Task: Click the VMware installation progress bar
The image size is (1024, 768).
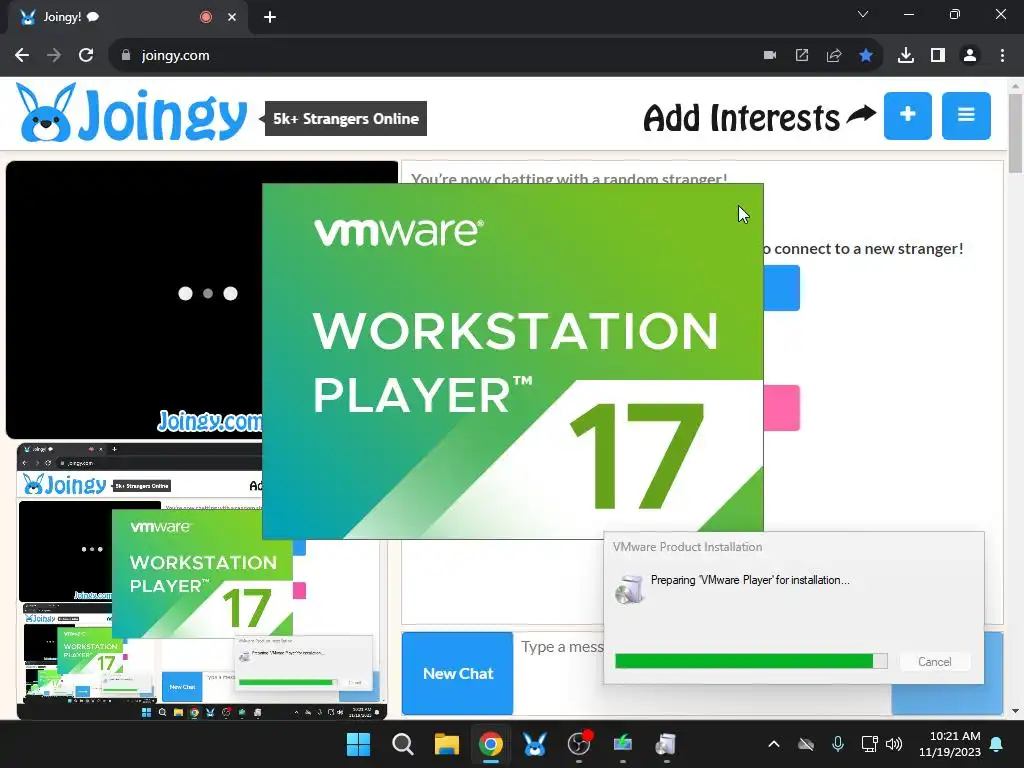Action: [751, 661]
